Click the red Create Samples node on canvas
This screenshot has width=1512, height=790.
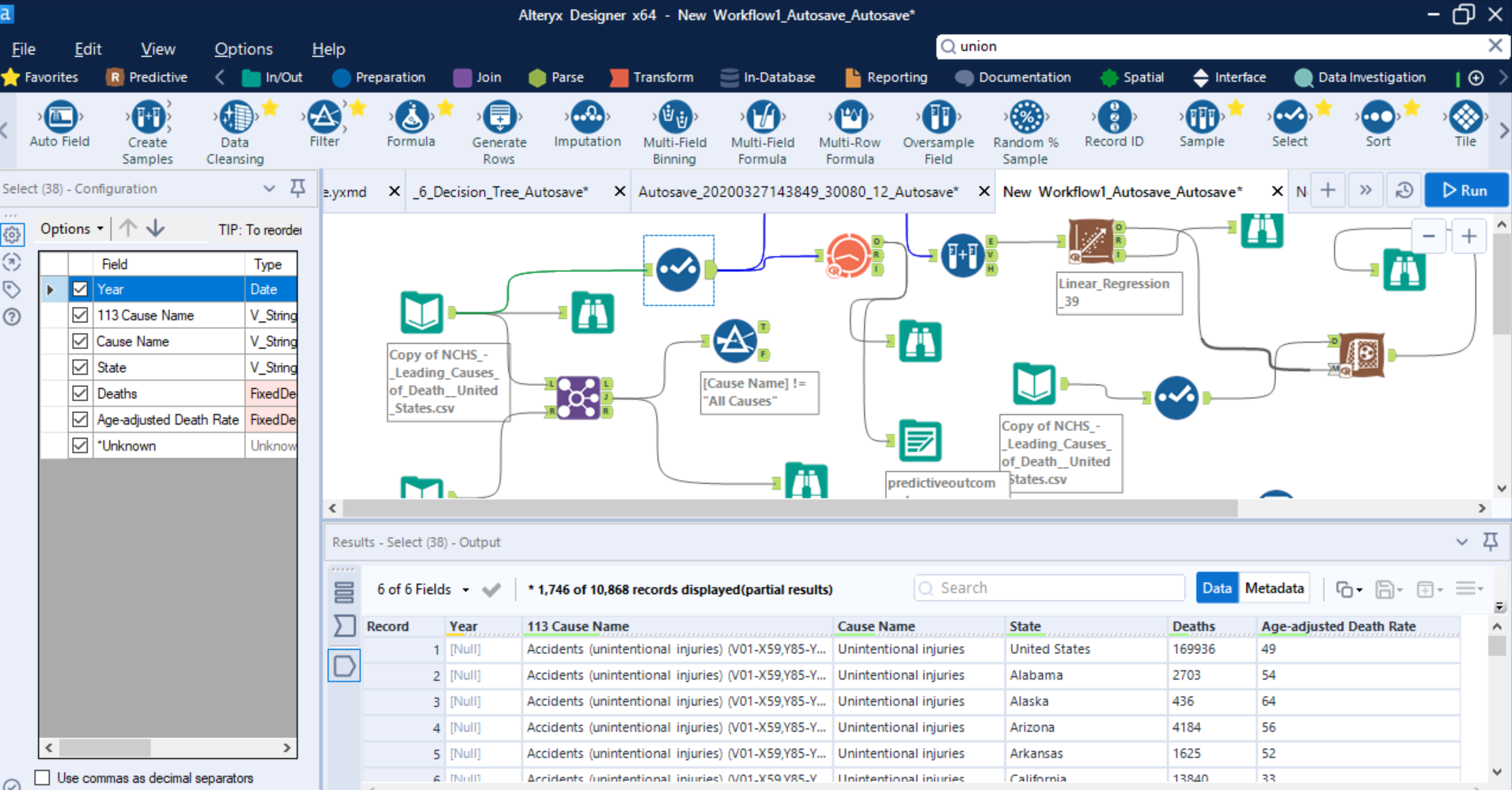(x=848, y=255)
